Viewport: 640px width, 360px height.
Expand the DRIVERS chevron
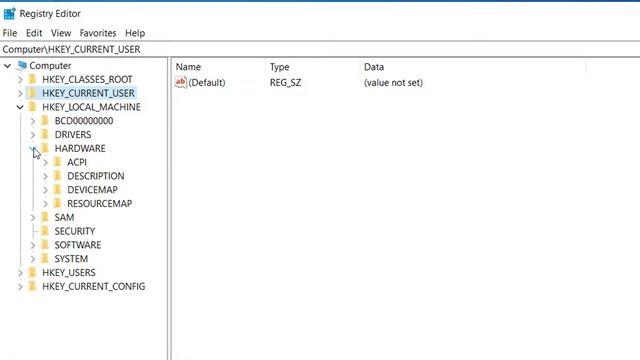pyautogui.click(x=33, y=135)
